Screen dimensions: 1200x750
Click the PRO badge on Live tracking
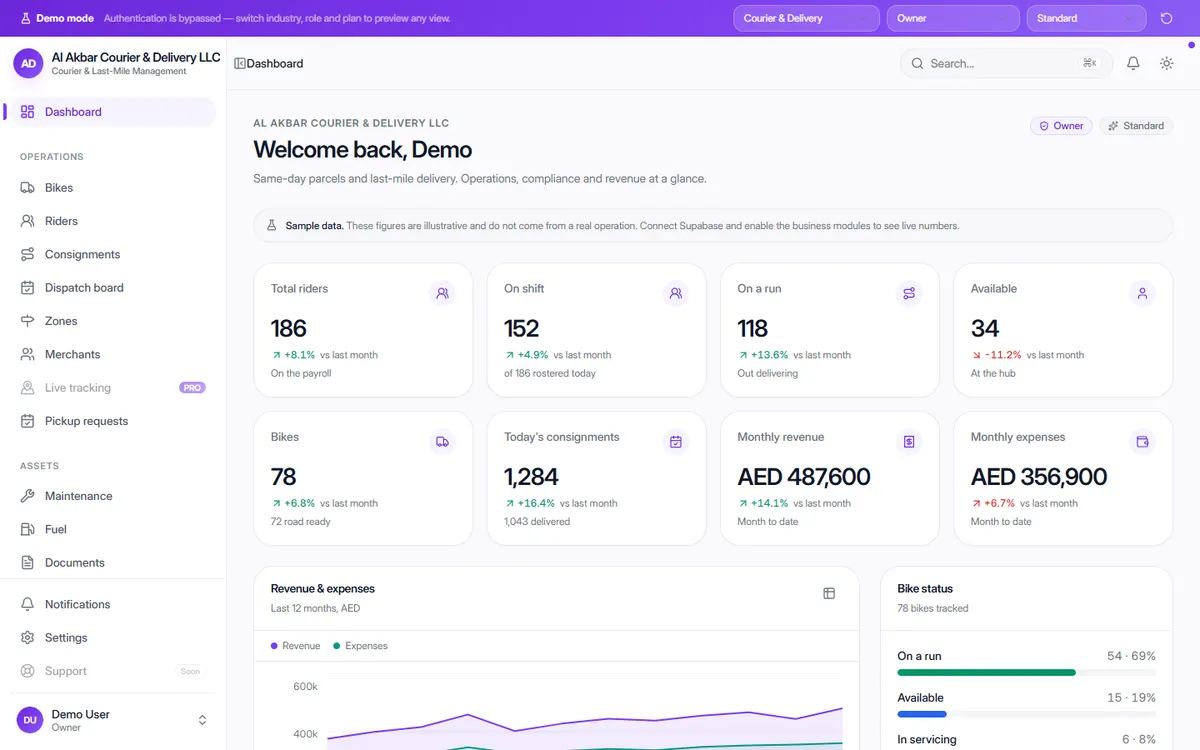pyautogui.click(x=192, y=388)
